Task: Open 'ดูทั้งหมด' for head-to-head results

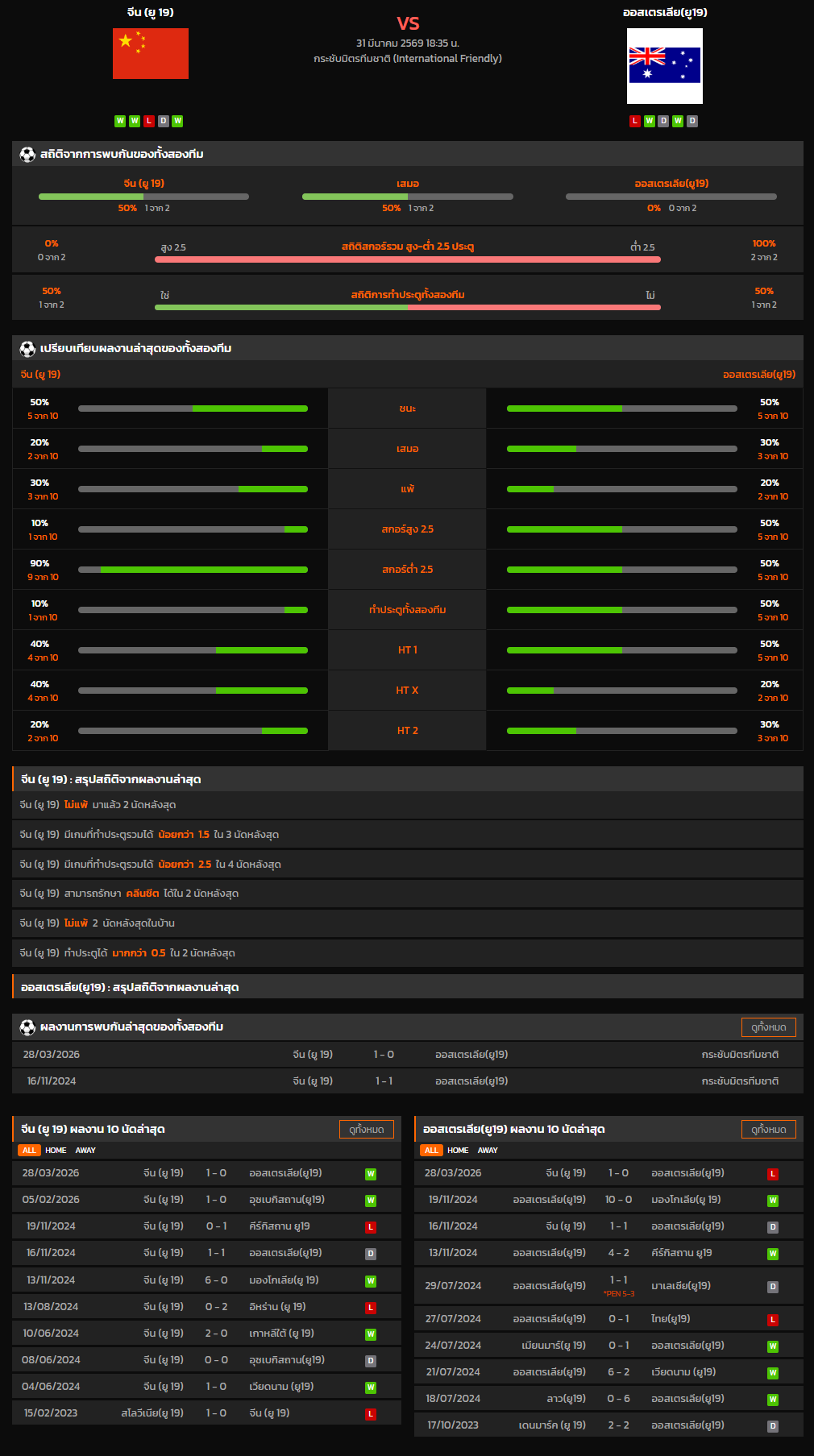Action: [768, 1027]
